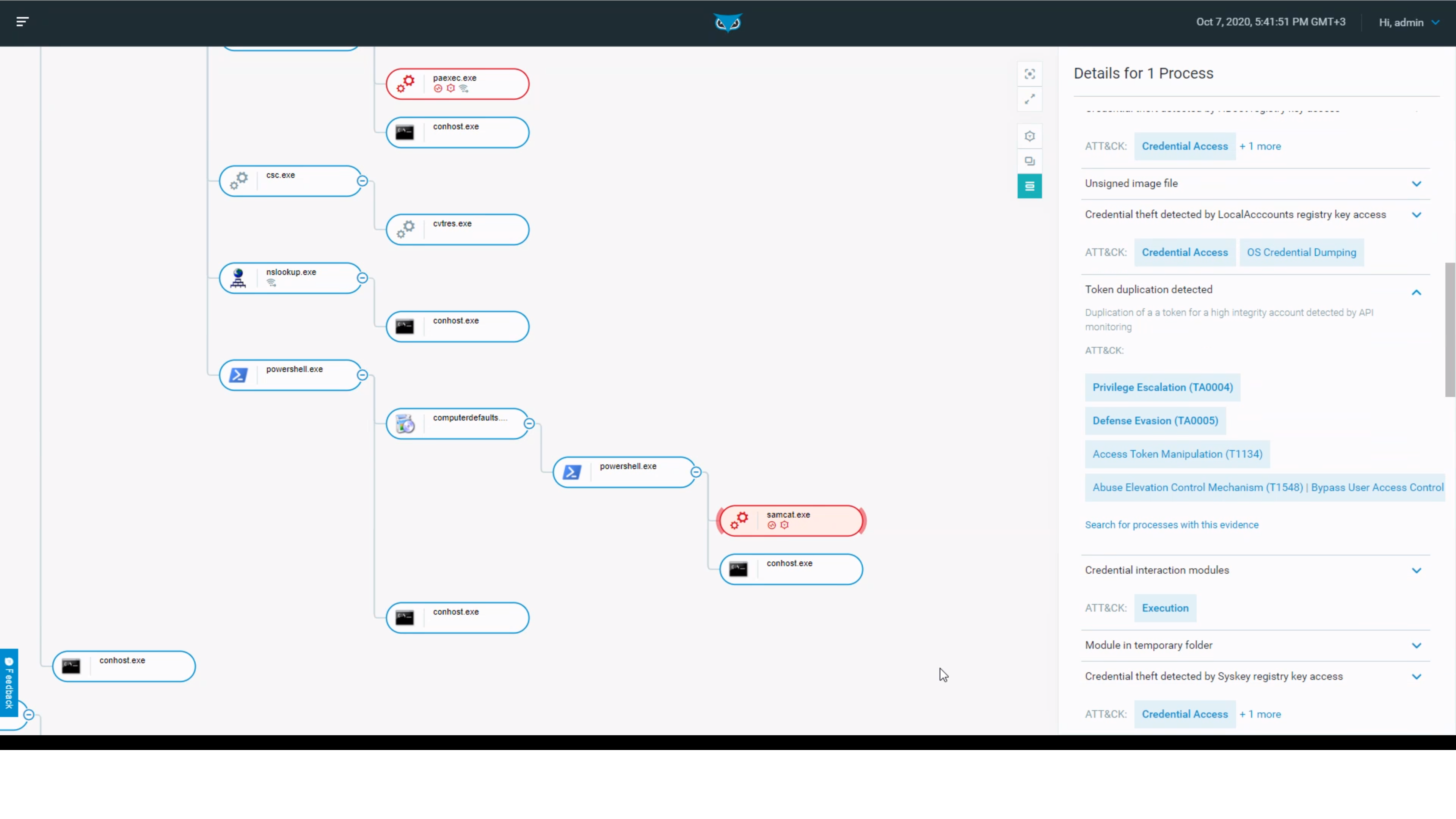Screen dimensions: 1456x819
Task: Click the hexagon suspicion filter icon
Action: [1030, 136]
